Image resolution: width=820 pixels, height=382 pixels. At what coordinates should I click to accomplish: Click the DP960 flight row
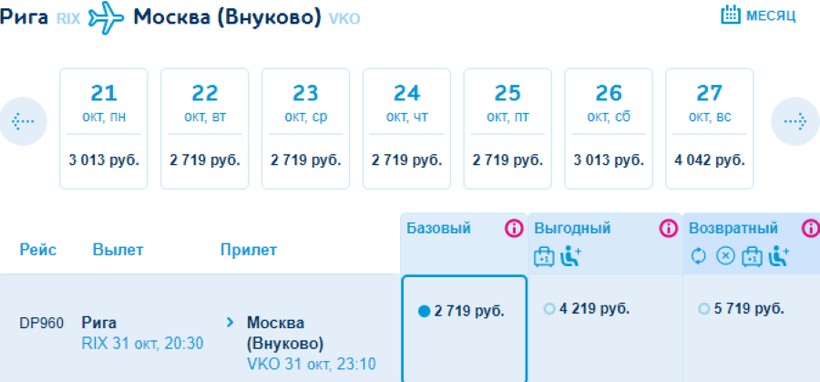coord(200,328)
